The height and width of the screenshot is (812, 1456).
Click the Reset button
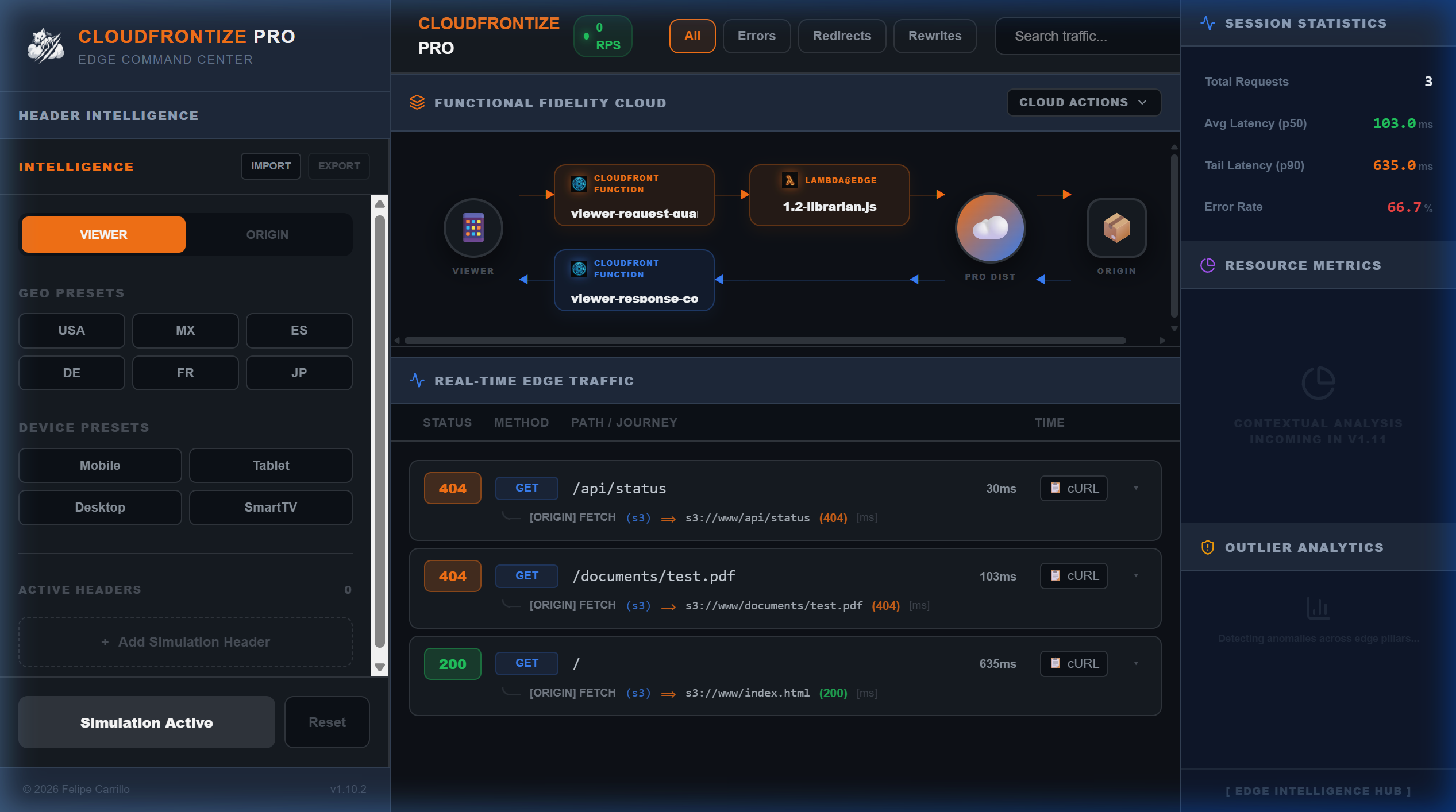(327, 722)
